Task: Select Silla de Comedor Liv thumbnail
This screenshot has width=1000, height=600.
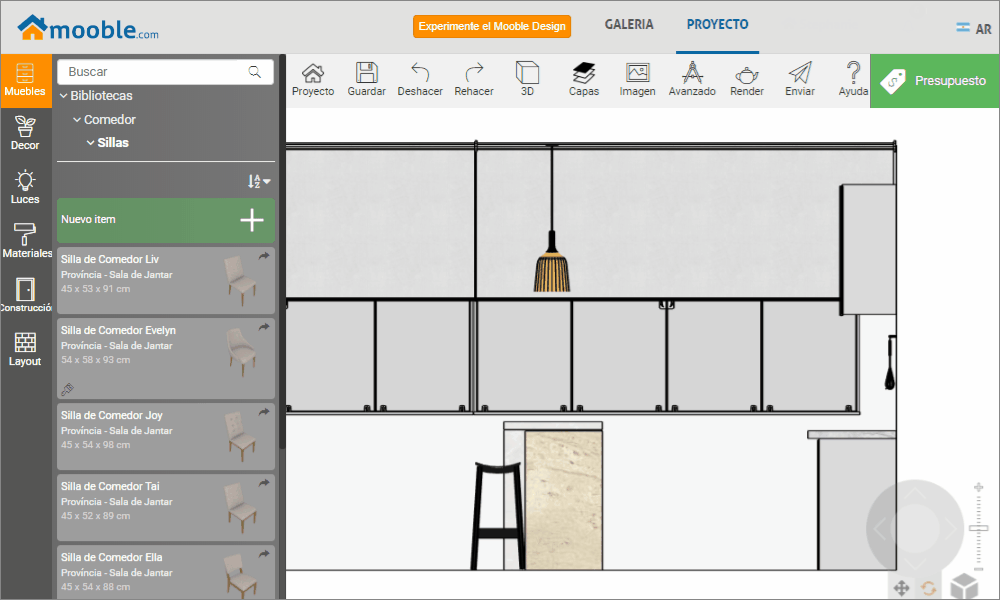Action: pyautogui.click(x=240, y=281)
